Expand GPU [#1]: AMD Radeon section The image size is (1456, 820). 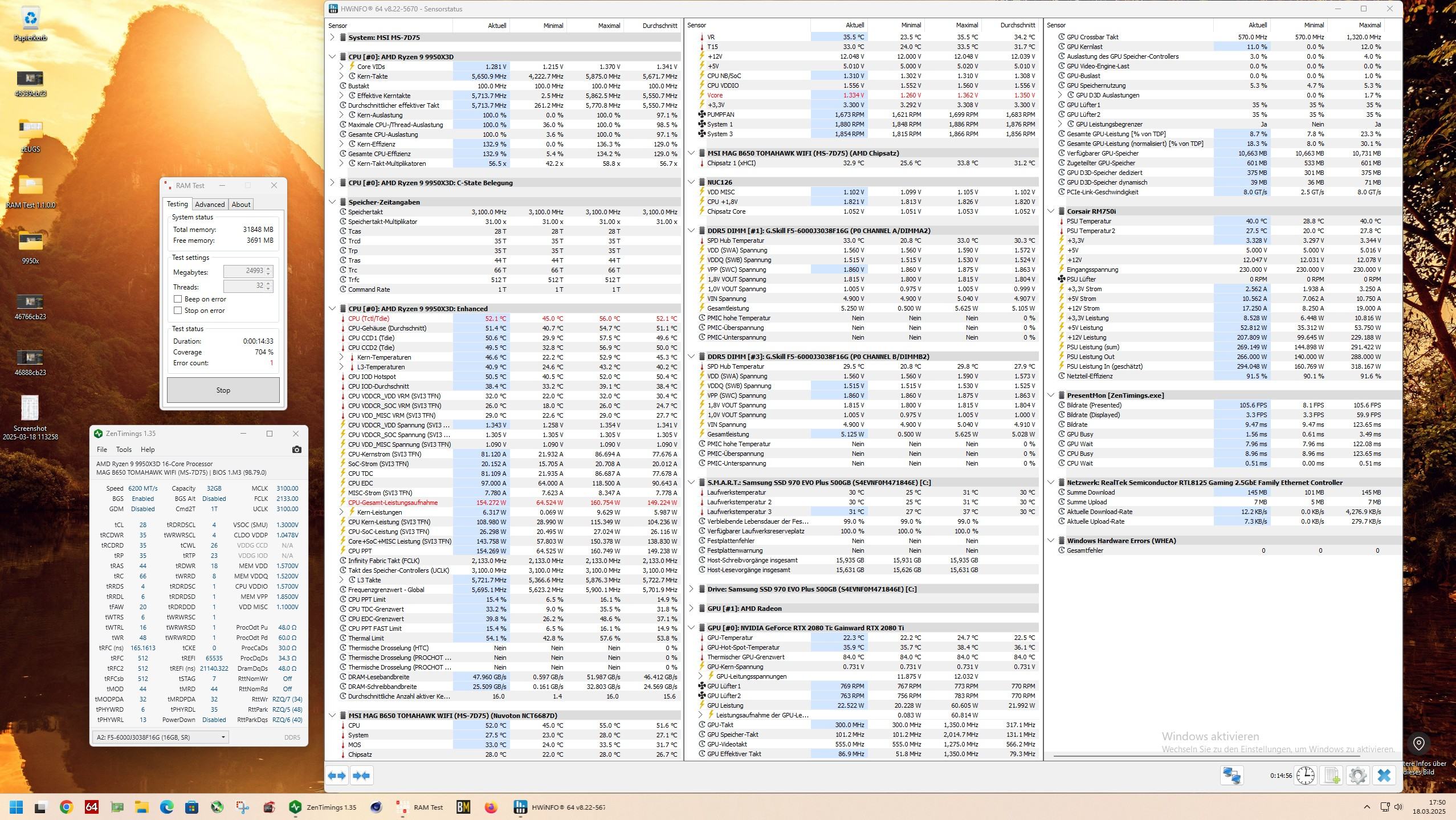tap(691, 608)
